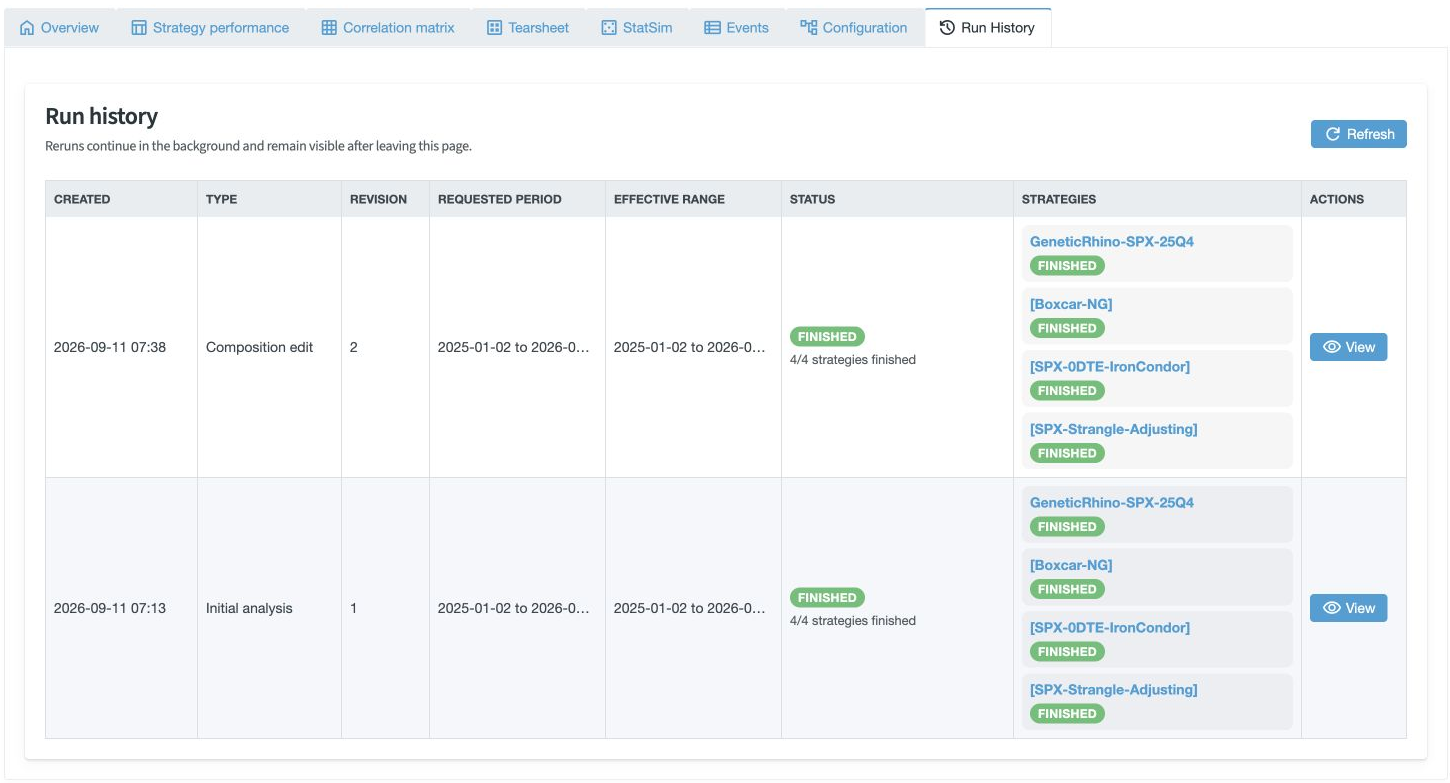This screenshot has width=1450, height=783.
Task: Go to the Tearsheet tab
Action: pos(528,28)
